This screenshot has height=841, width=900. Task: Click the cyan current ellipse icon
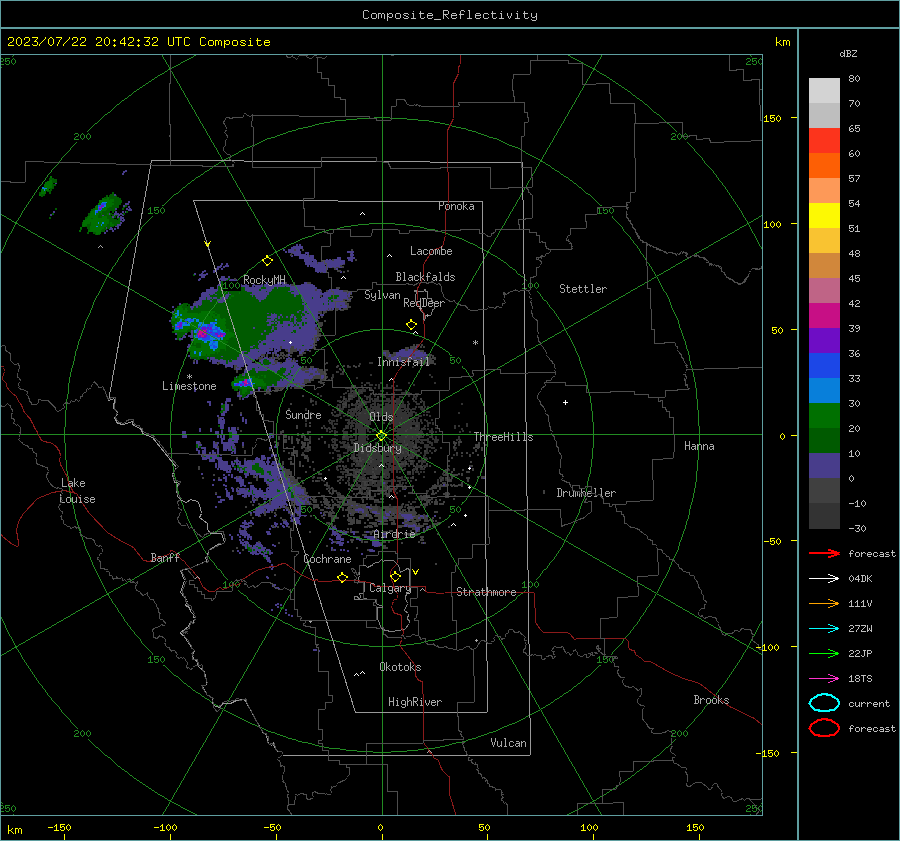coord(824,703)
